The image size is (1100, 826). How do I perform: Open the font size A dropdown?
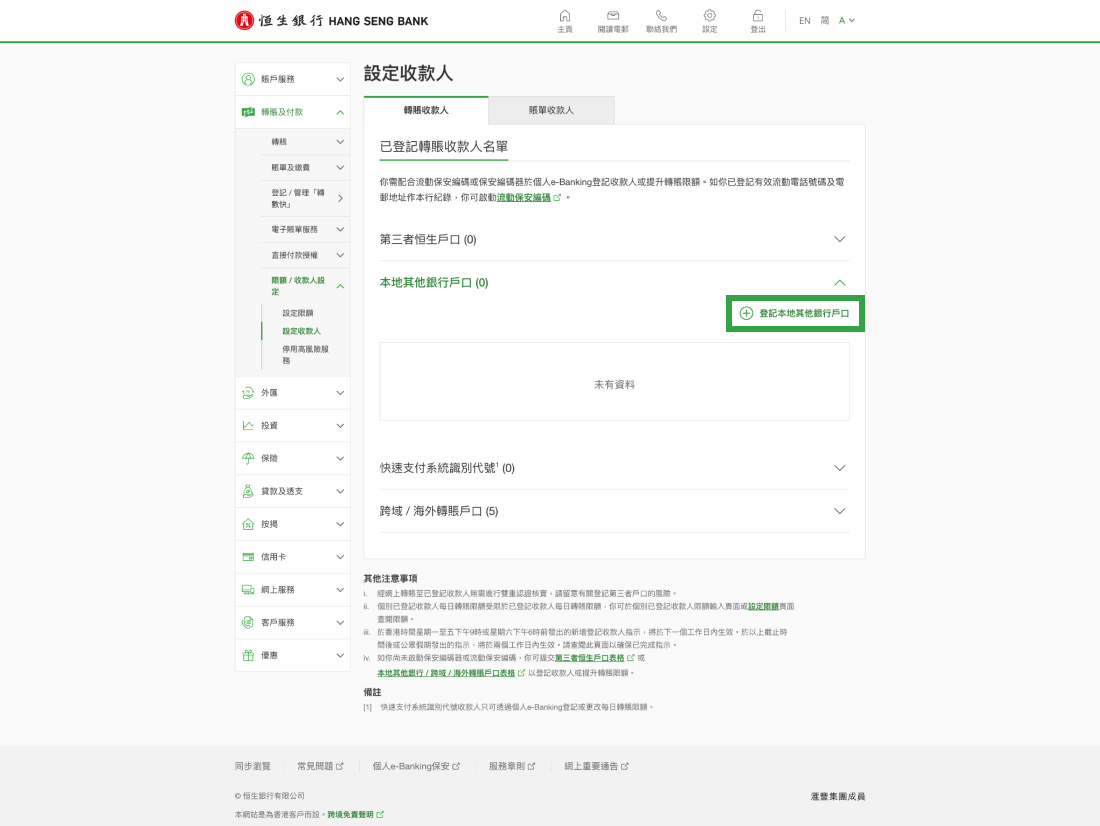tap(847, 21)
